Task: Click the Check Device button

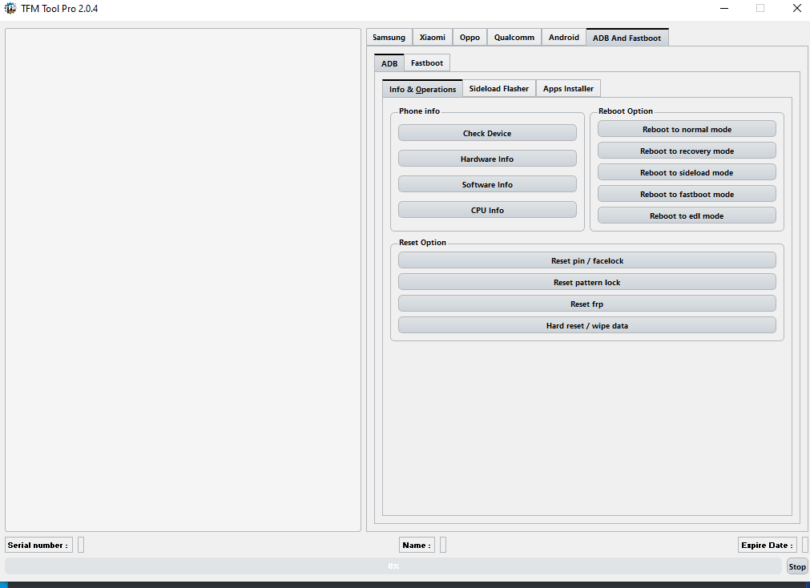Action: [x=487, y=133]
